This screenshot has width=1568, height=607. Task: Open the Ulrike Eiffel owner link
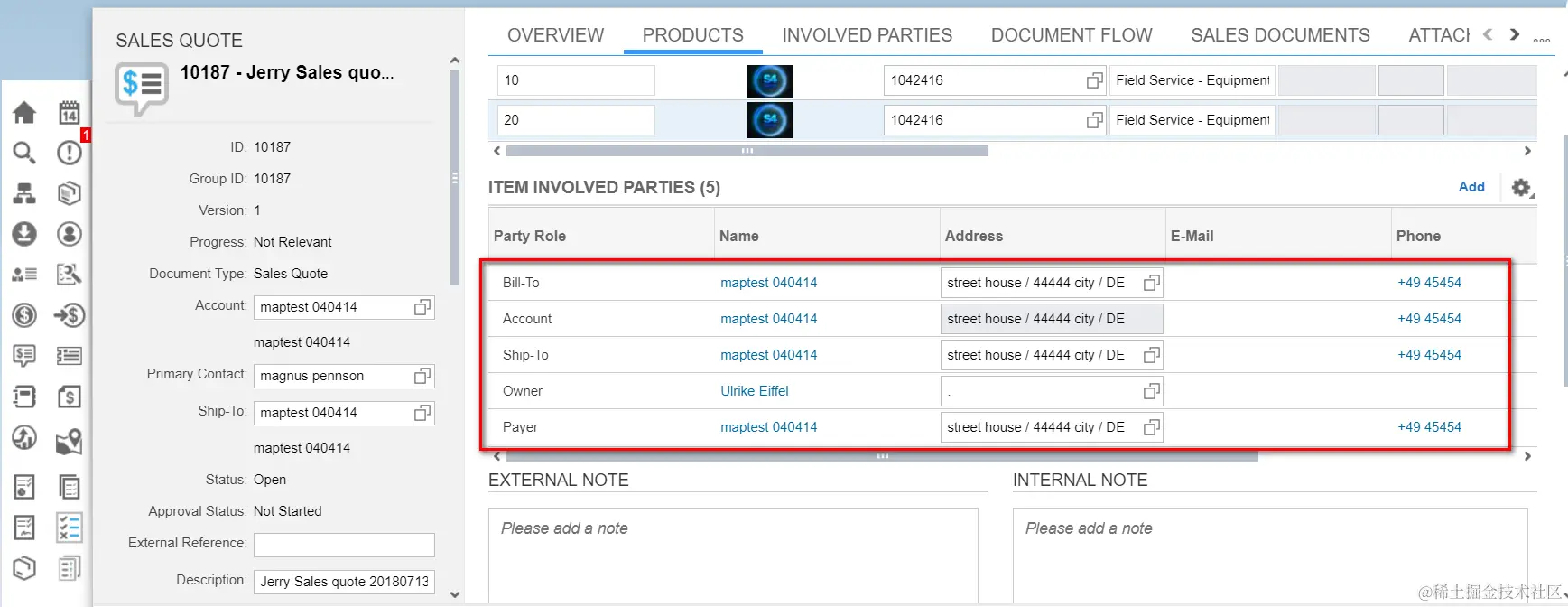point(754,391)
